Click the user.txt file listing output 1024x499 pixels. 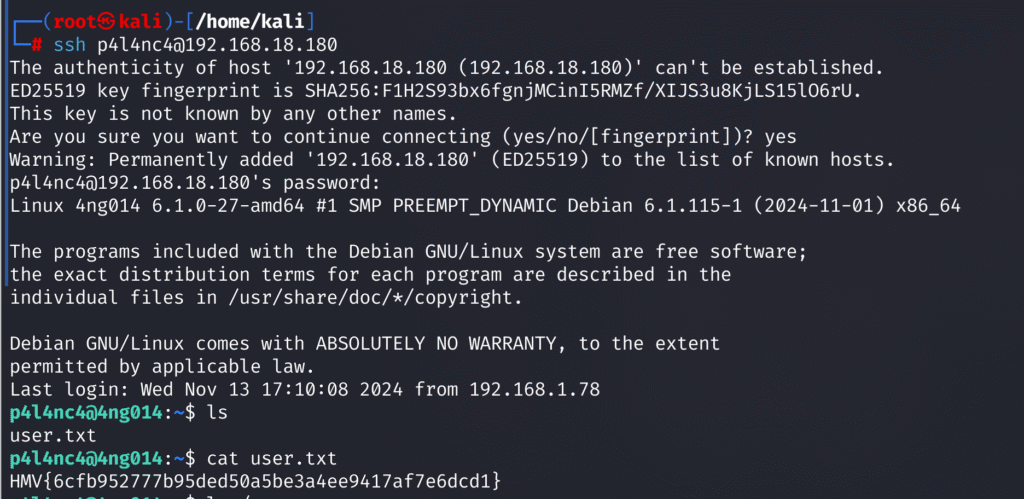pyautogui.click(x=53, y=436)
